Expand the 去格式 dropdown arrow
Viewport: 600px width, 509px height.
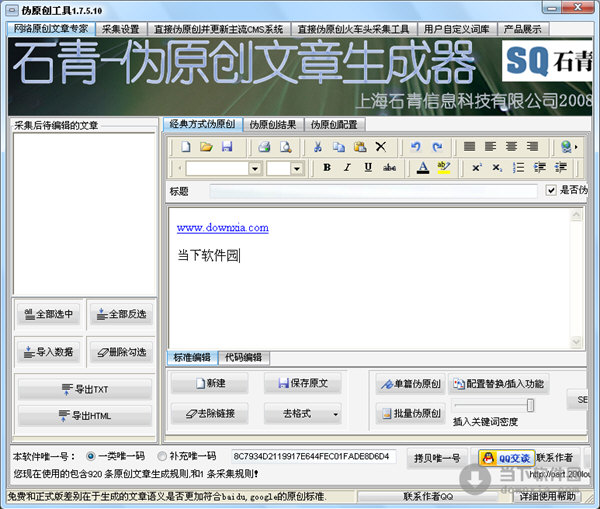point(335,414)
